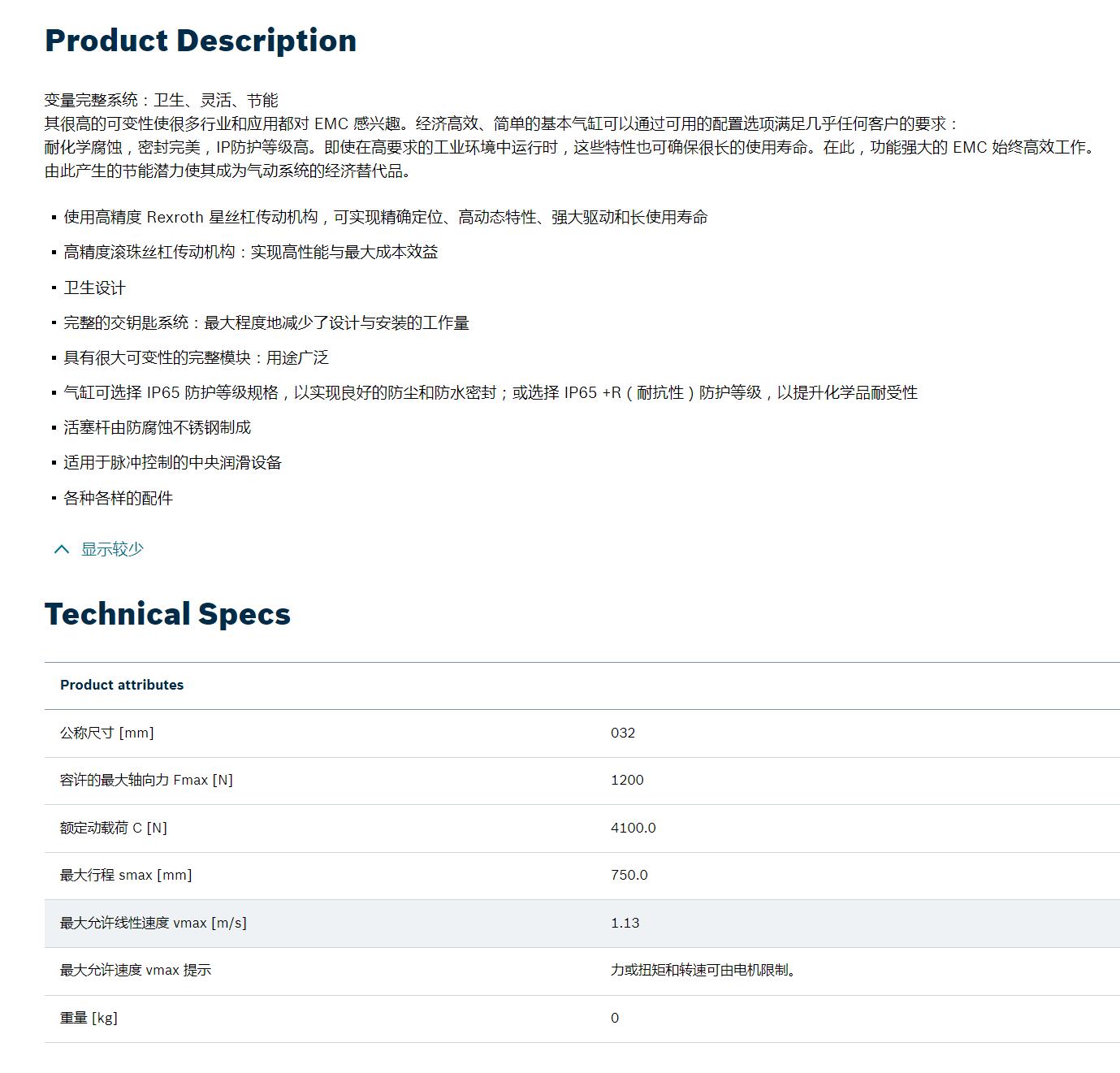Select the Technical Specs heading
Screen dimensions: 1120x1073
pyautogui.click(x=167, y=614)
